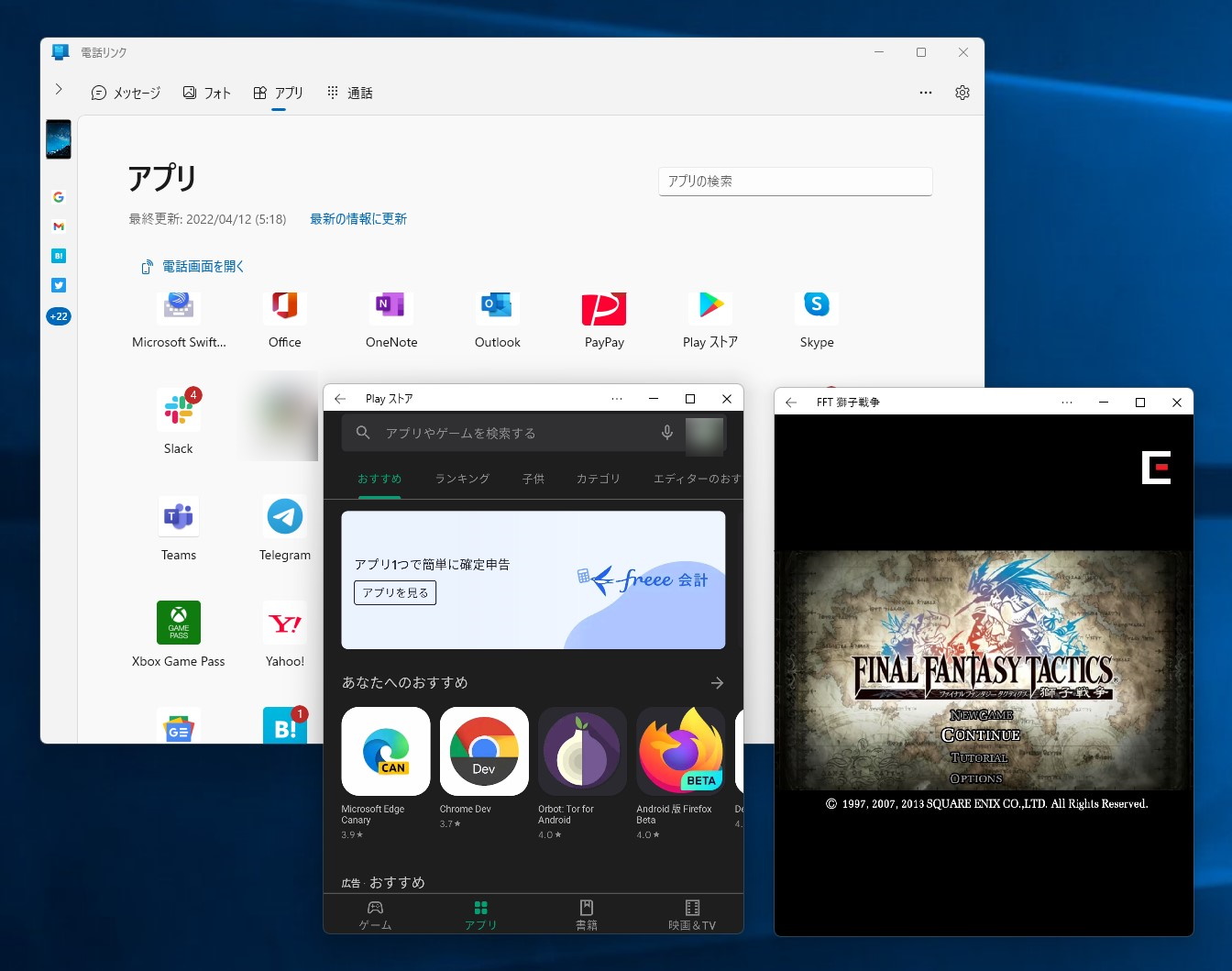This screenshot has height=971, width=1232.
Task: Click the phone device thumbnail in sidebar
Action: click(59, 139)
